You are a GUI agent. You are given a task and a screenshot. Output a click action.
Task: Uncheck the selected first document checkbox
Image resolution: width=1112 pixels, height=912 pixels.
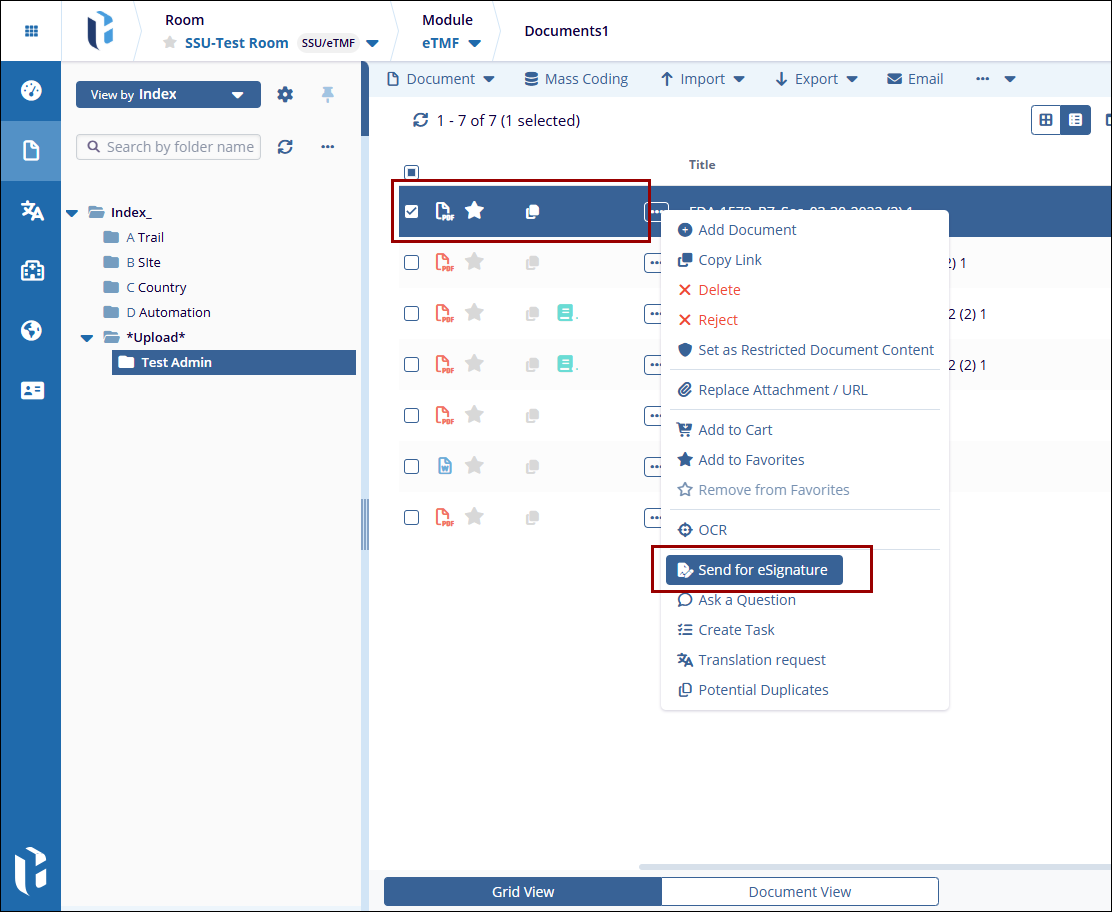[x=411, y=211]
